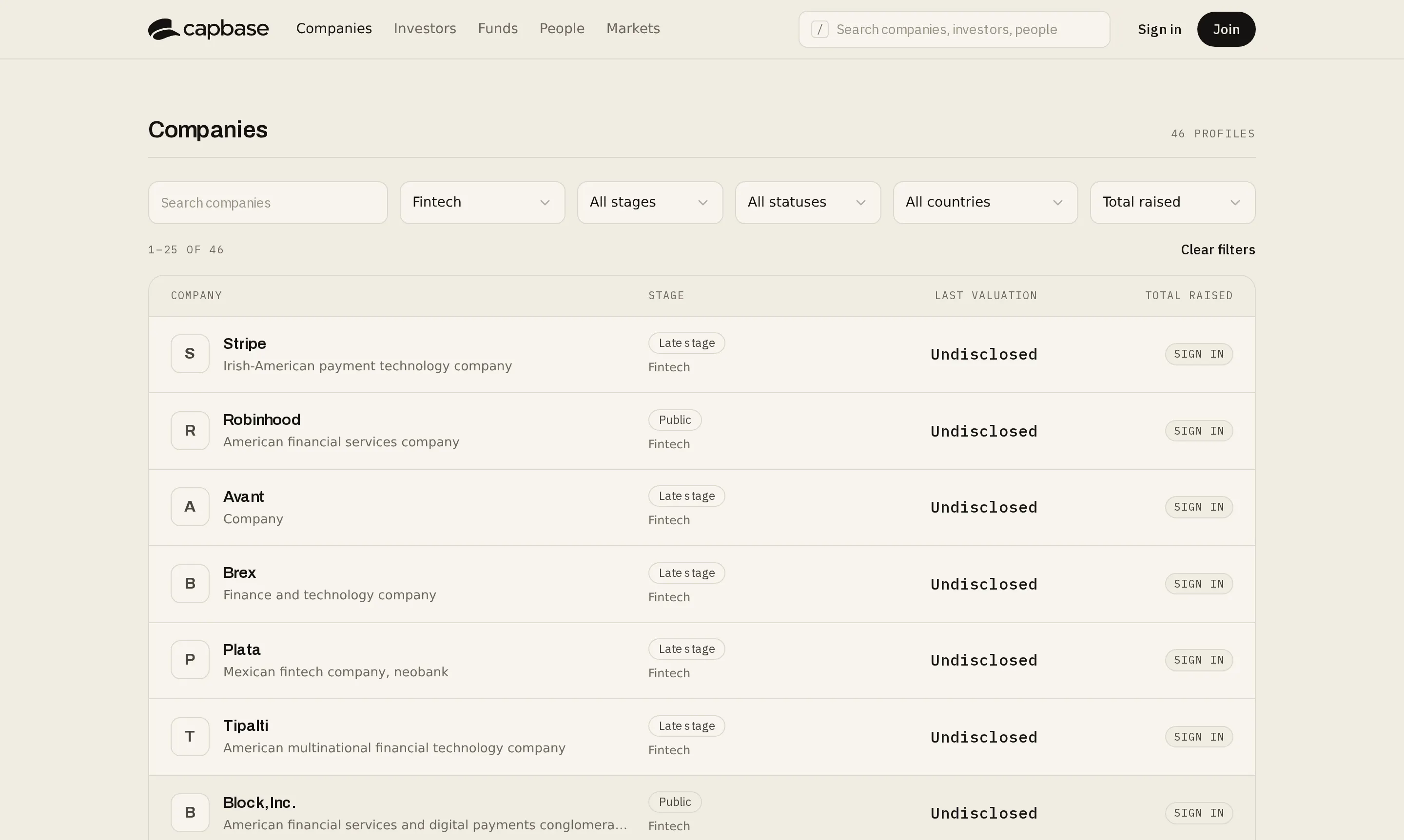This screenshot has width=1404, height=840.
Task: Click the Robinhood letter avatar
Action: click(190, 431)
